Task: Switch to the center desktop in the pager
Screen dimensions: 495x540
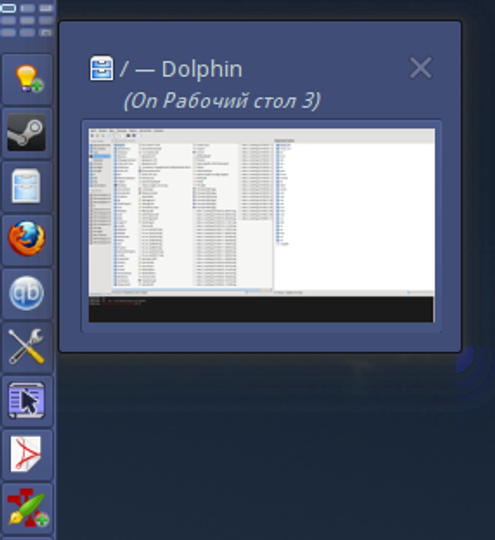Action: coord(27,21)
